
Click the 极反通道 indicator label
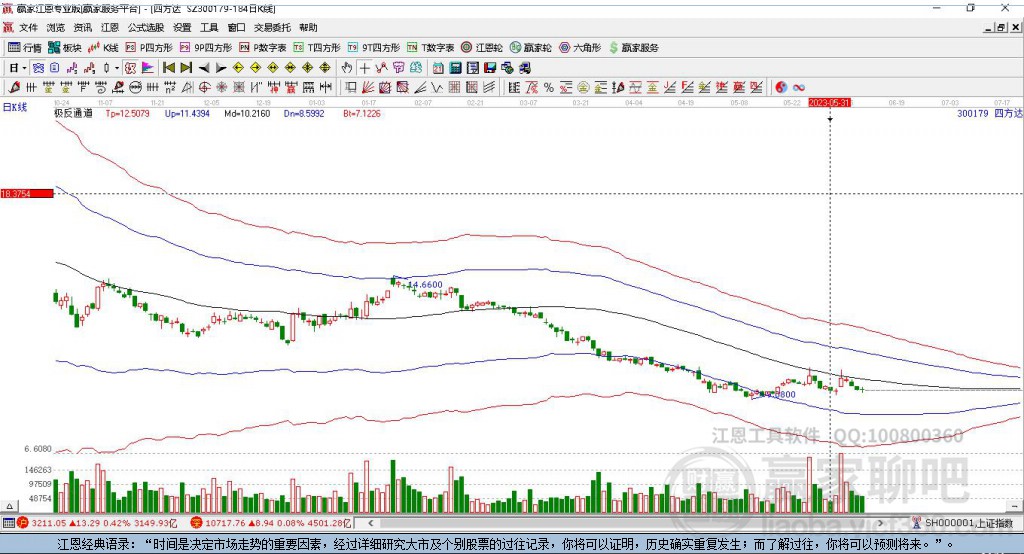(73, 114)
